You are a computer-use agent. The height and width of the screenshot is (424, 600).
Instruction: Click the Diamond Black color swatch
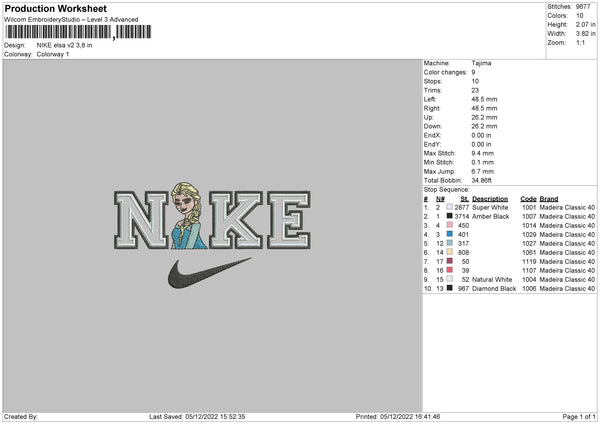(x=450, y=288)
